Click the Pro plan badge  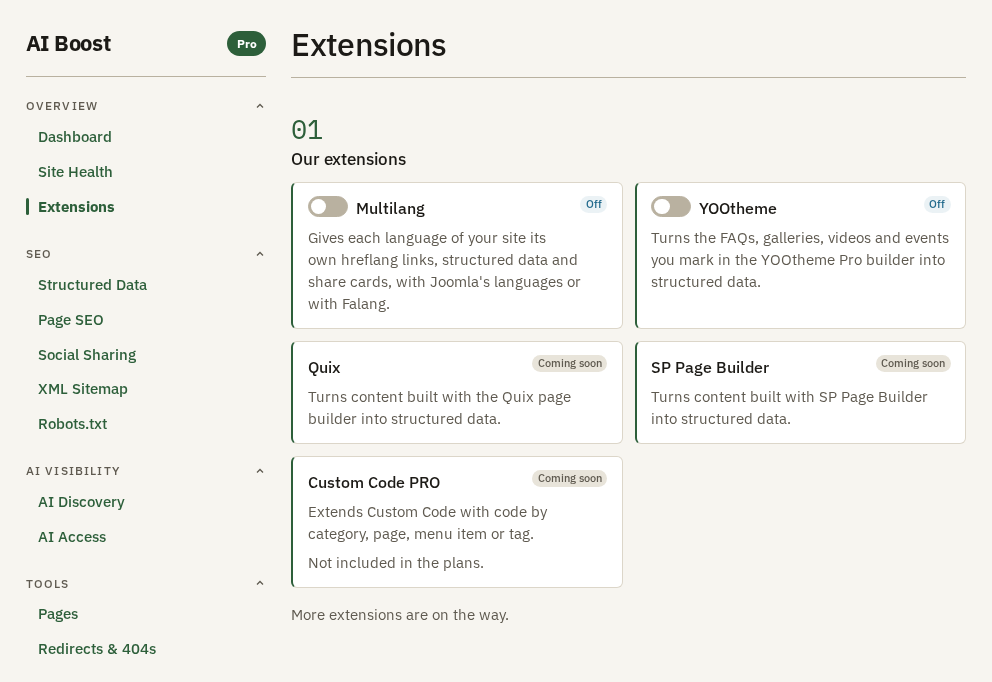click(x=247, y=44)
